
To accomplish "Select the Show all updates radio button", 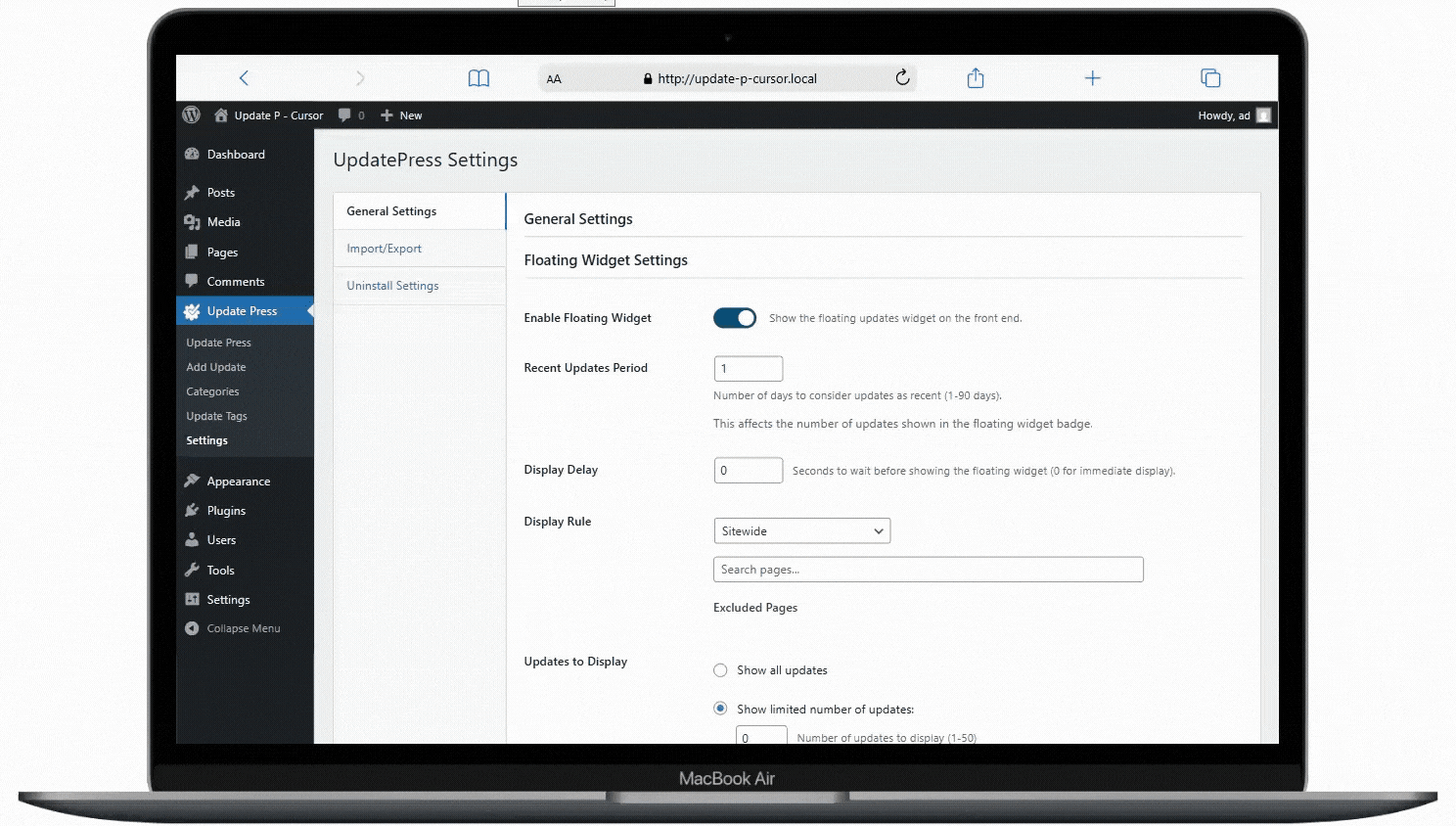I will (720, 670).
